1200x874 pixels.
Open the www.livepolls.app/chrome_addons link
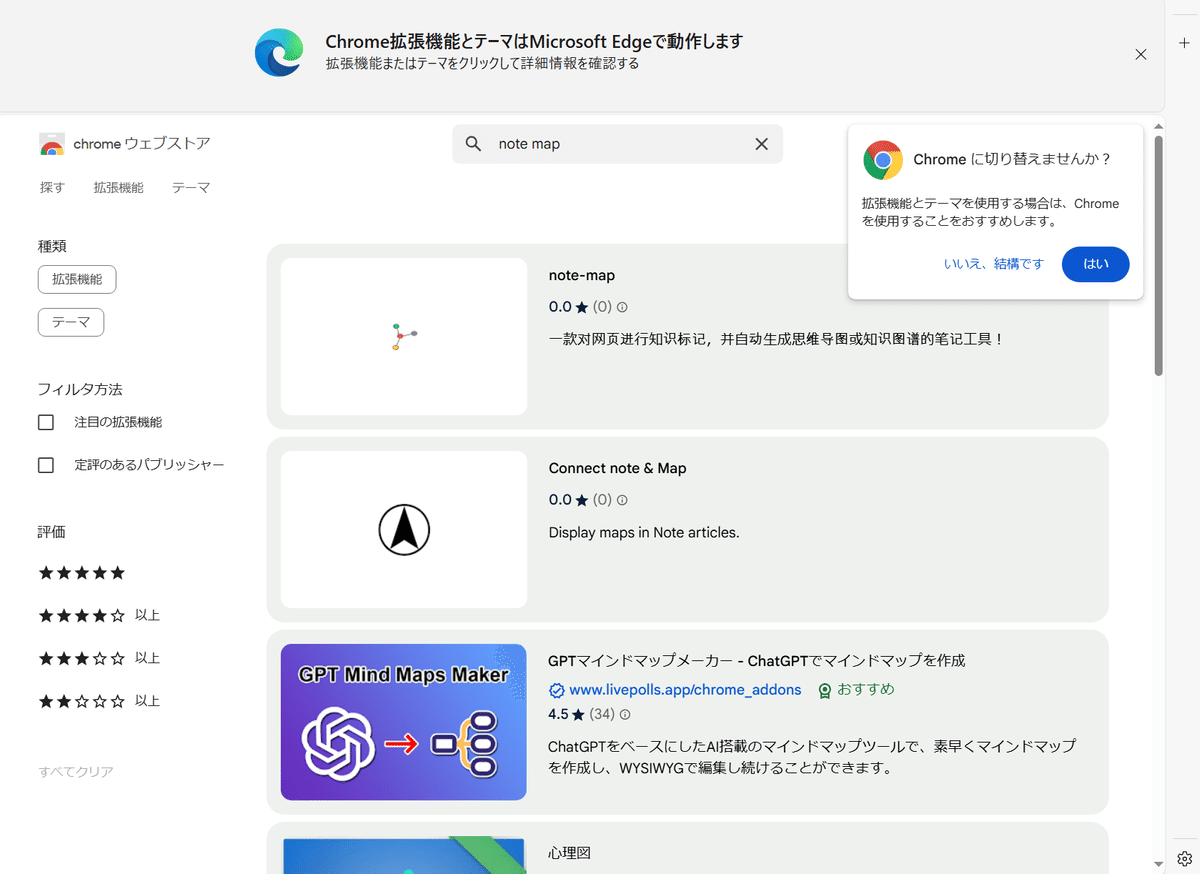click(x=685, y=689)
